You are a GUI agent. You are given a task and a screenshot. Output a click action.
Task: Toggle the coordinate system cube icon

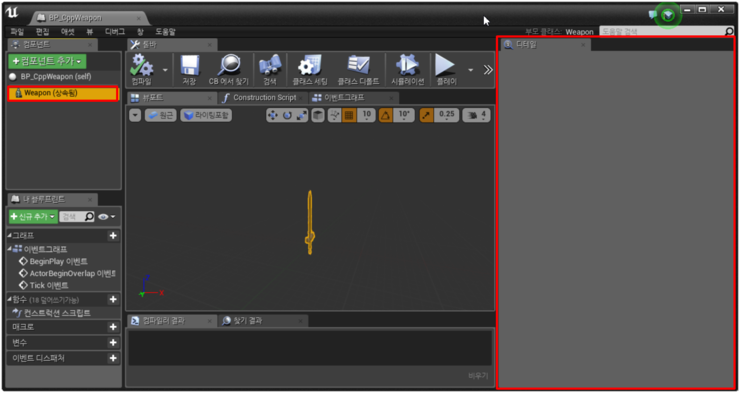318,115
